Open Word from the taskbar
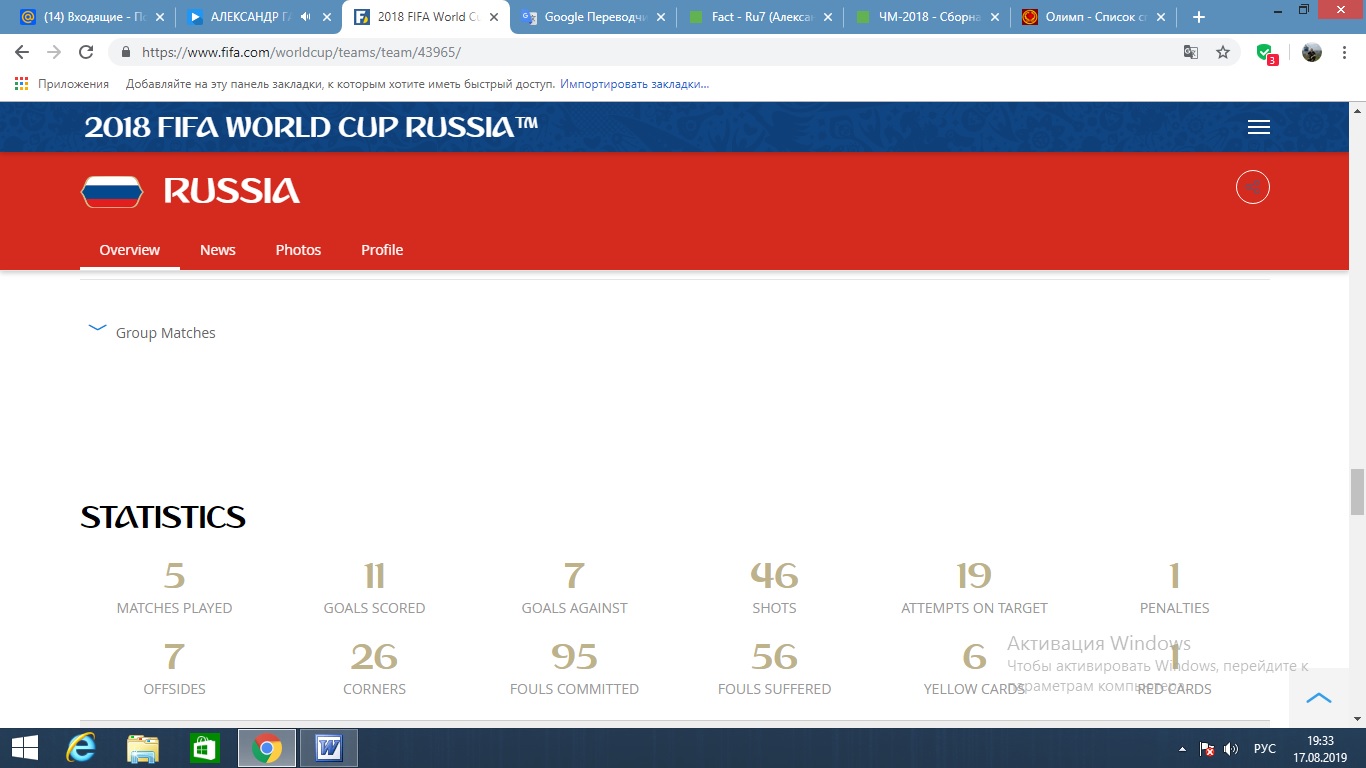This screenshot has width=1366, height=768. tap(329, 748)
